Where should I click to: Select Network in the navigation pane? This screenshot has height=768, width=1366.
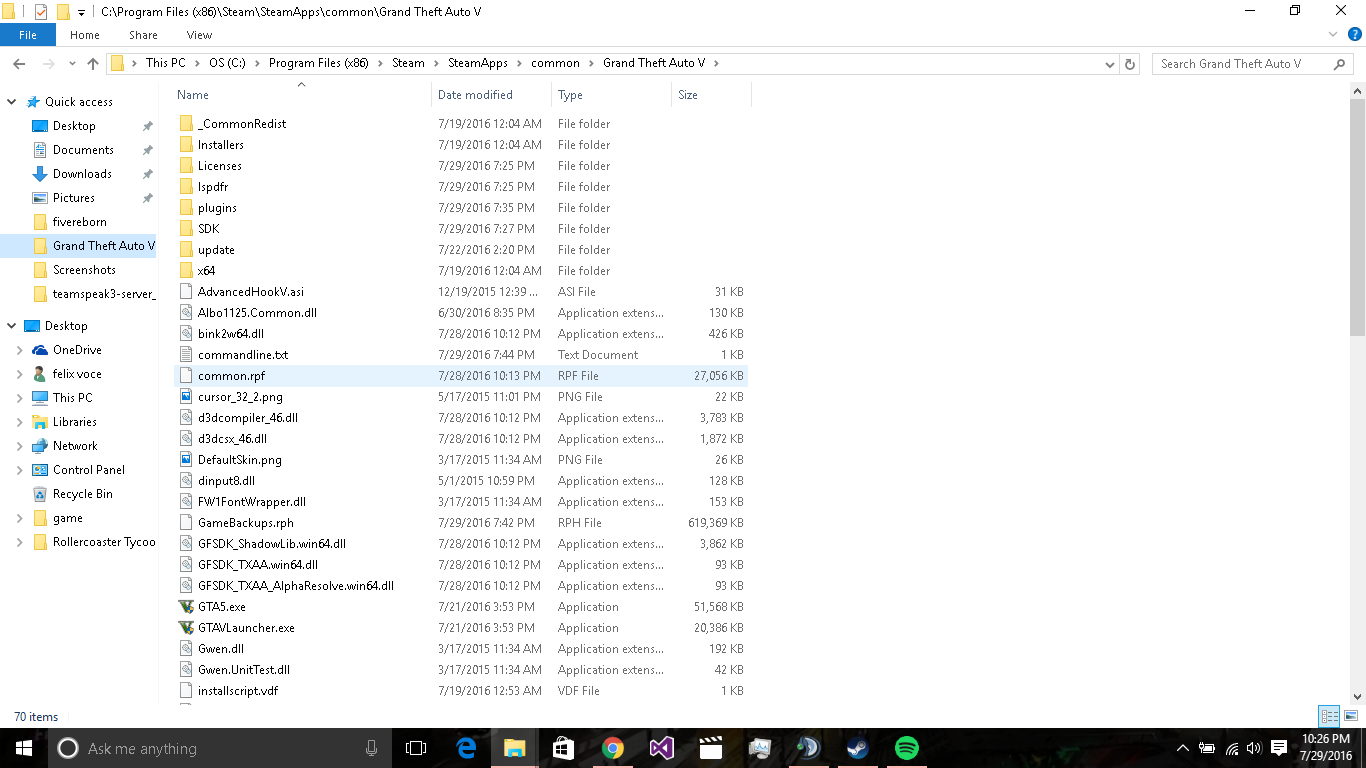click(x=75, y=446)
